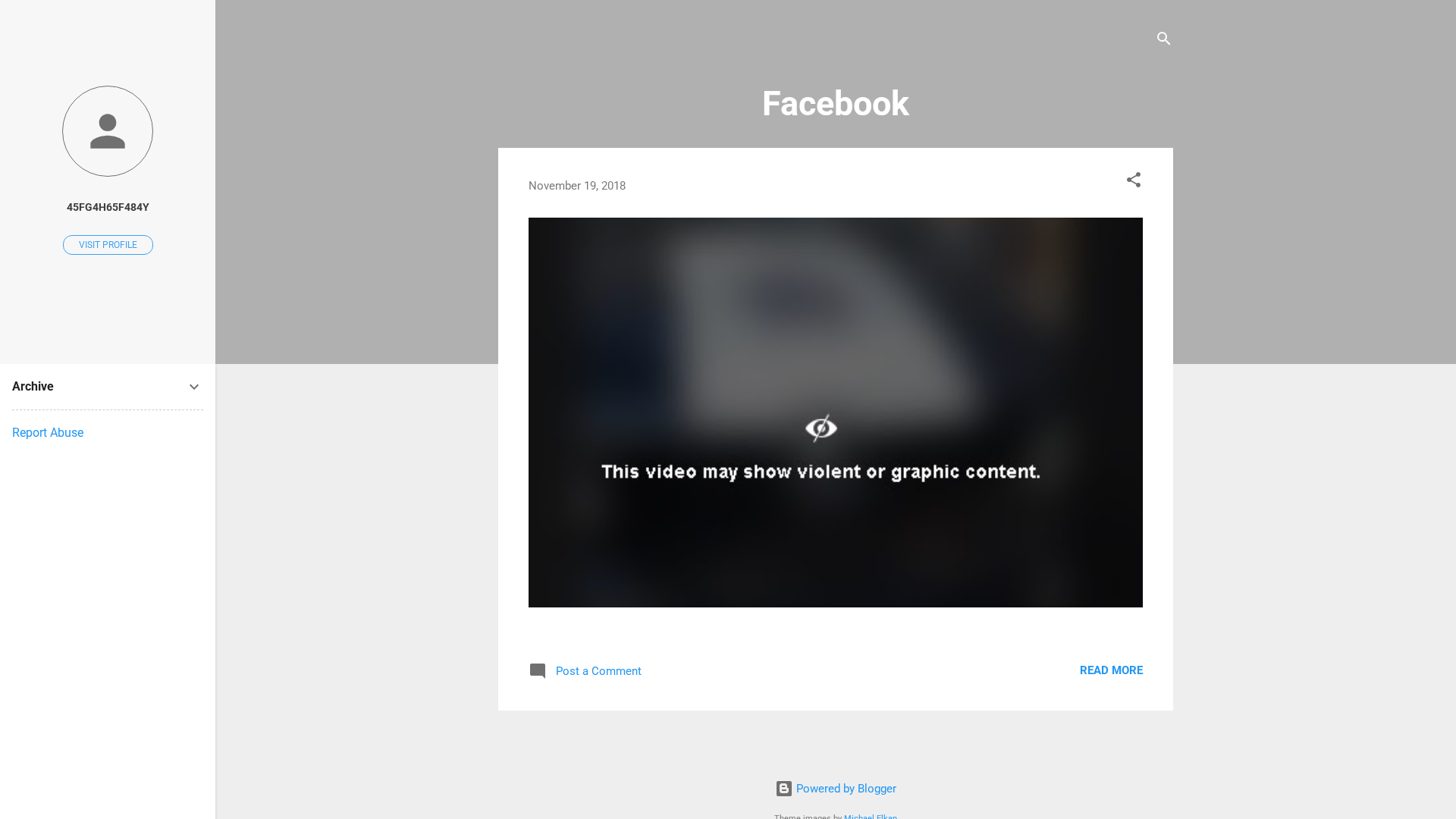Click the Powered by Blogger link
1456x819 pixels.
tap(846, 789)
